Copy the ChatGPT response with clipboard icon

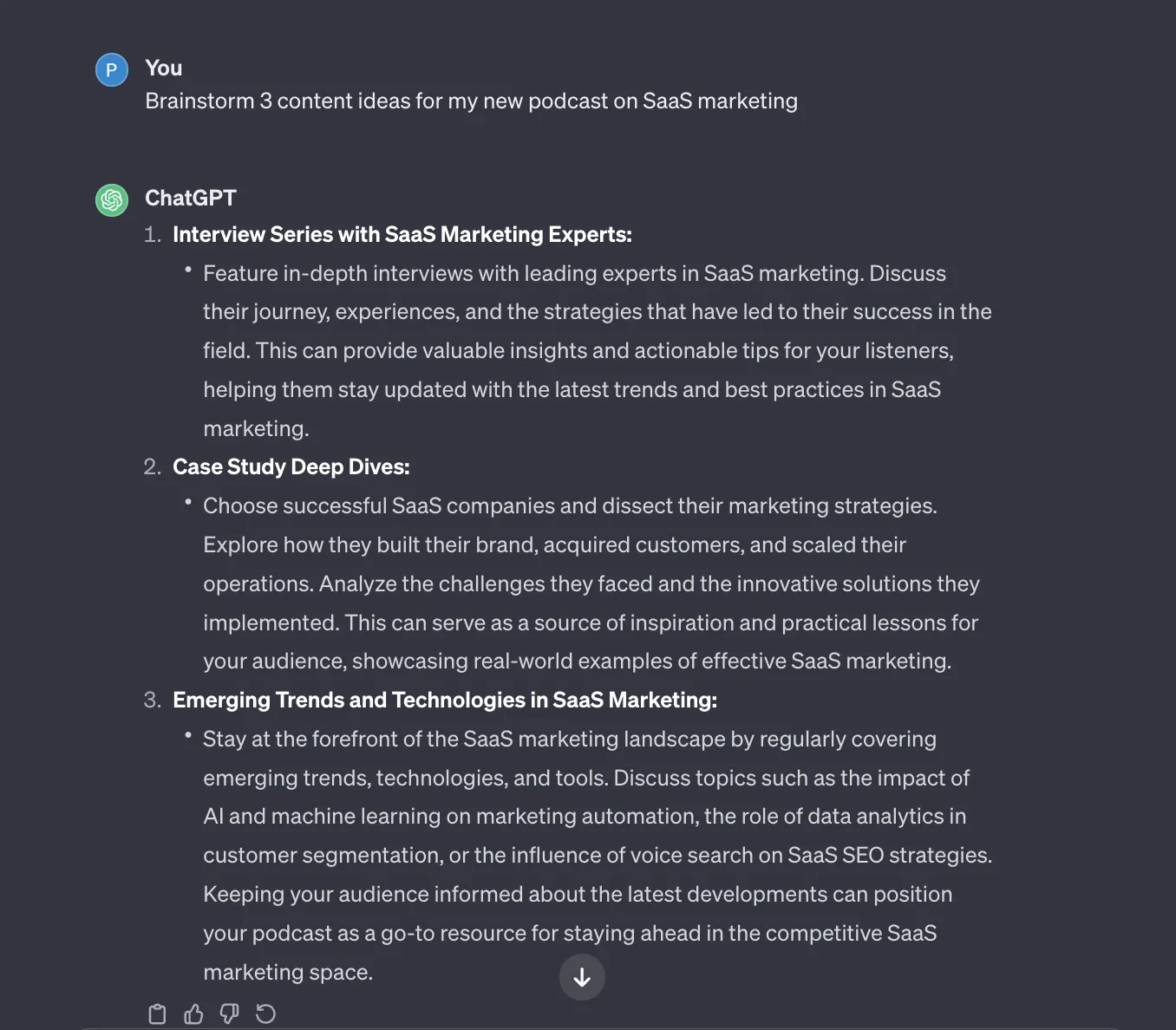157,1014
